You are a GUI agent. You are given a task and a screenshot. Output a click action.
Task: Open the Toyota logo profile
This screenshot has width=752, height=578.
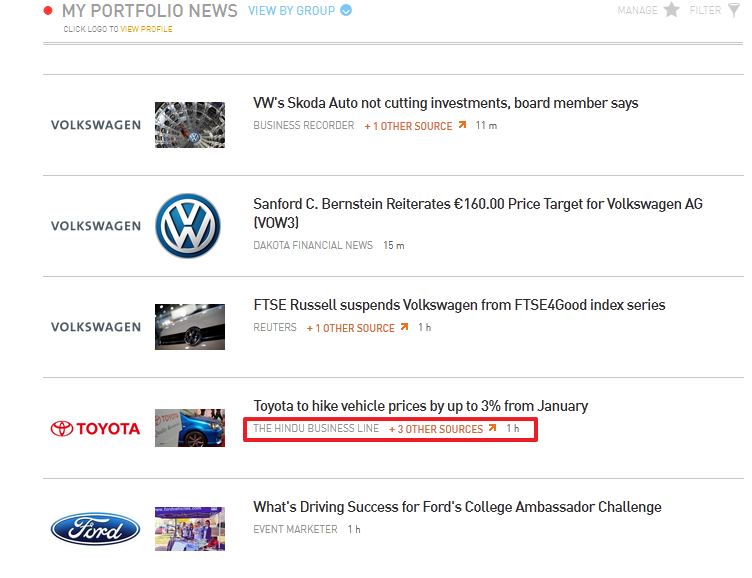coord(95,428)
